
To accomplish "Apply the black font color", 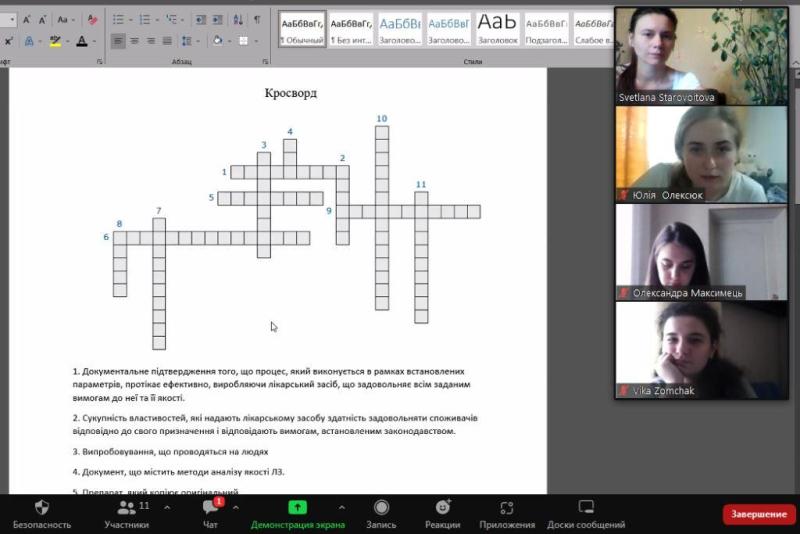I will 82,41.
